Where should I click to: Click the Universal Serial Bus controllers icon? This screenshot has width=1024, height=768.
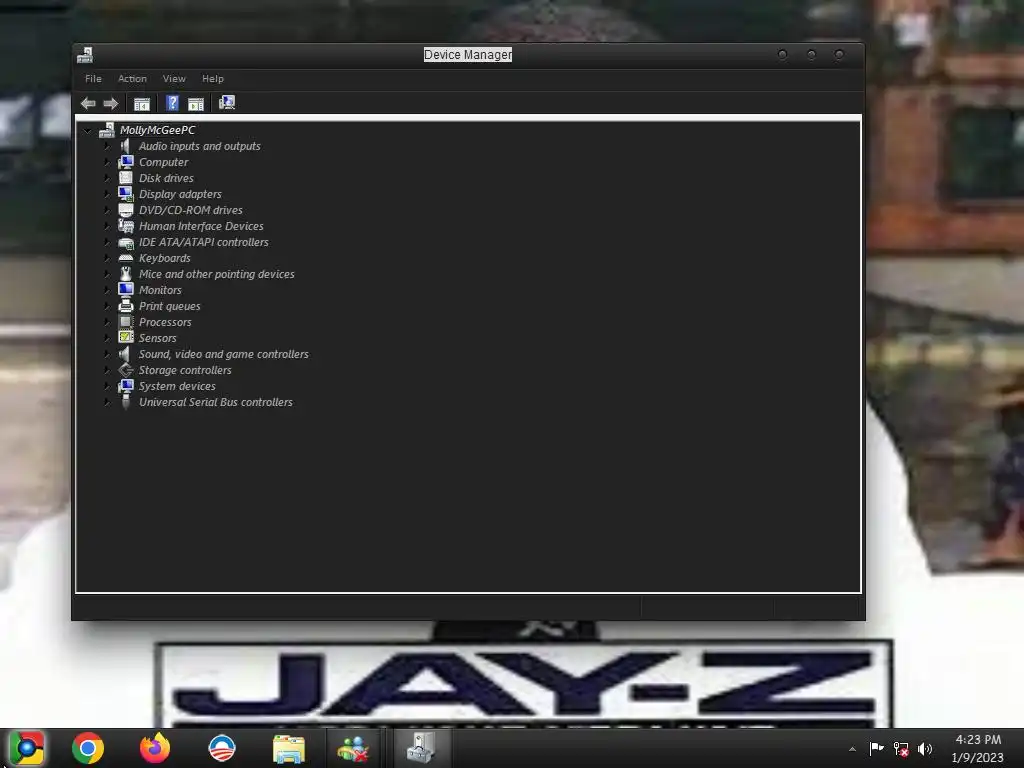125,402
